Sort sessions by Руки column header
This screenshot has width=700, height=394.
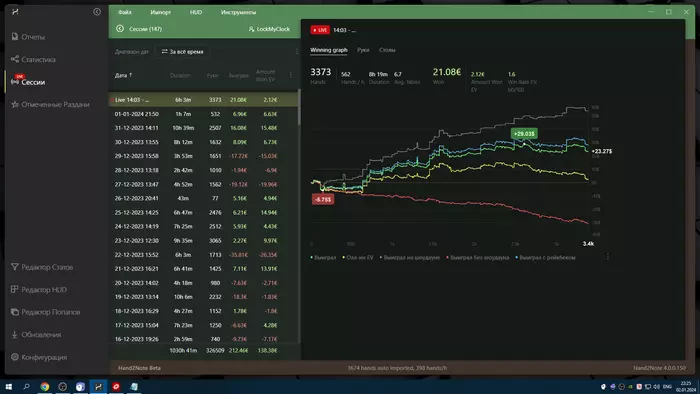point(212,75)
